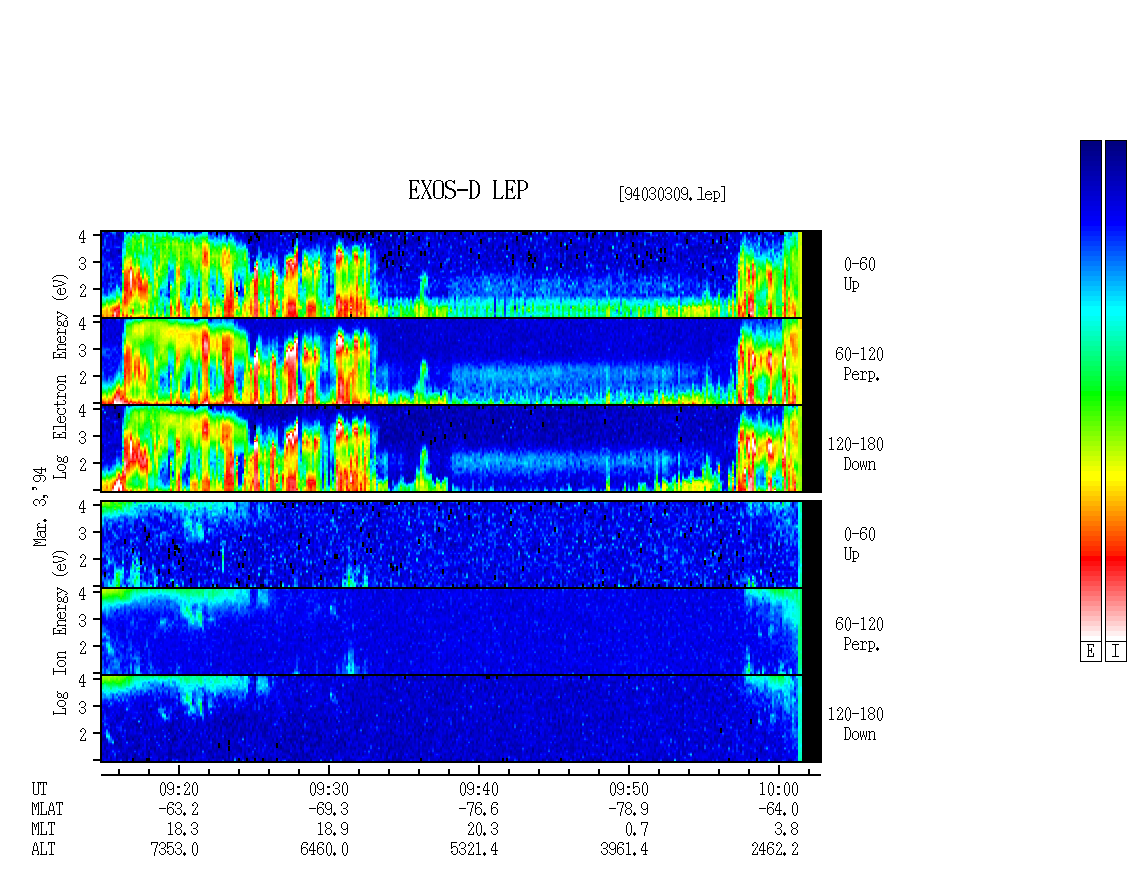Viewport: 1130px width, 875px height.
Task: Click the "E" box under the color scale
Action: (1090, 652)
